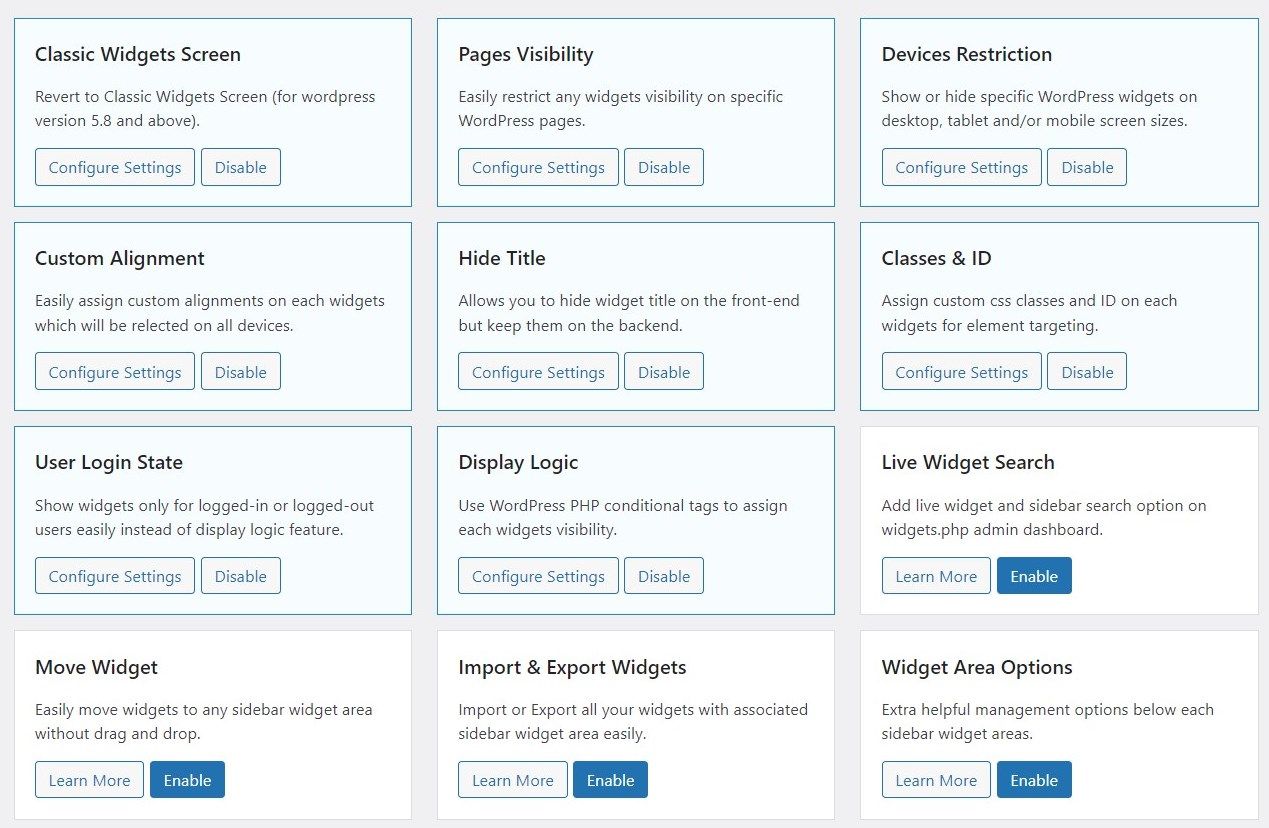Enable Import & Export Widgets feature
The height and width of the screenshot is (828, 1269).
click(x=610, y=779)
